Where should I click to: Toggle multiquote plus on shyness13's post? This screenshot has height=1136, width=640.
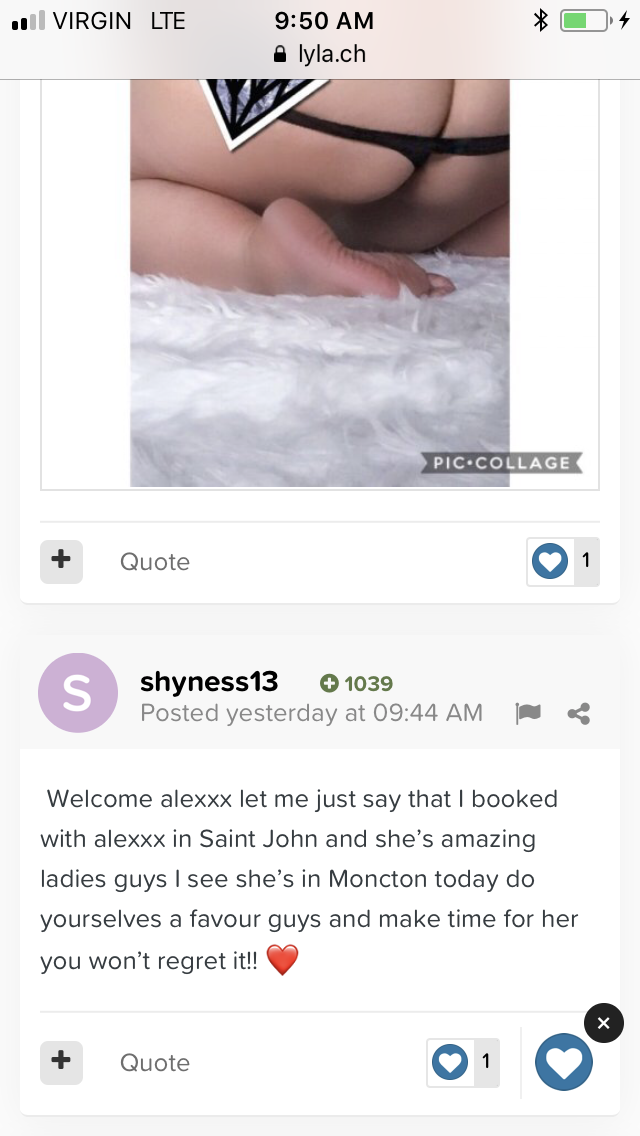pos(62,1062)
